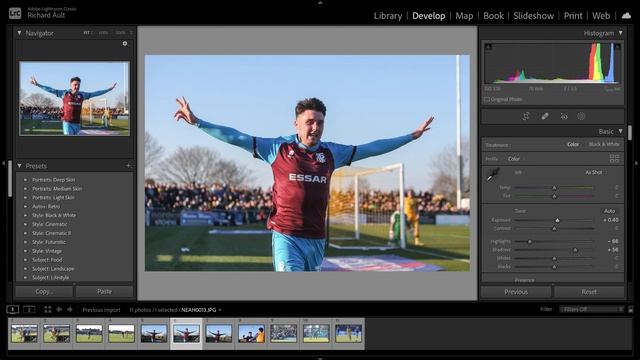The height and width of the screenshot is (360, 640).
Task: Click the right panel vertical scrollbar
Action: click(630, 133)
